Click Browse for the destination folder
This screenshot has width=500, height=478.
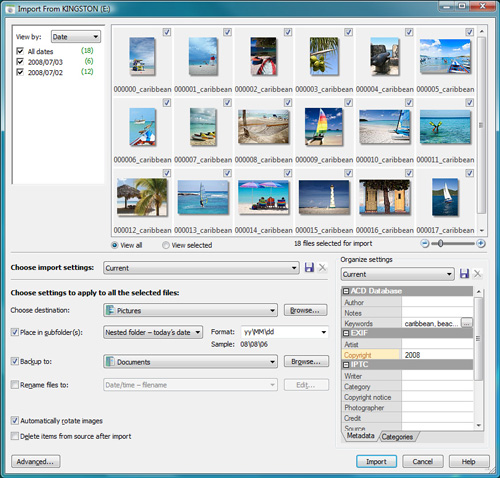tap(305, 310)
